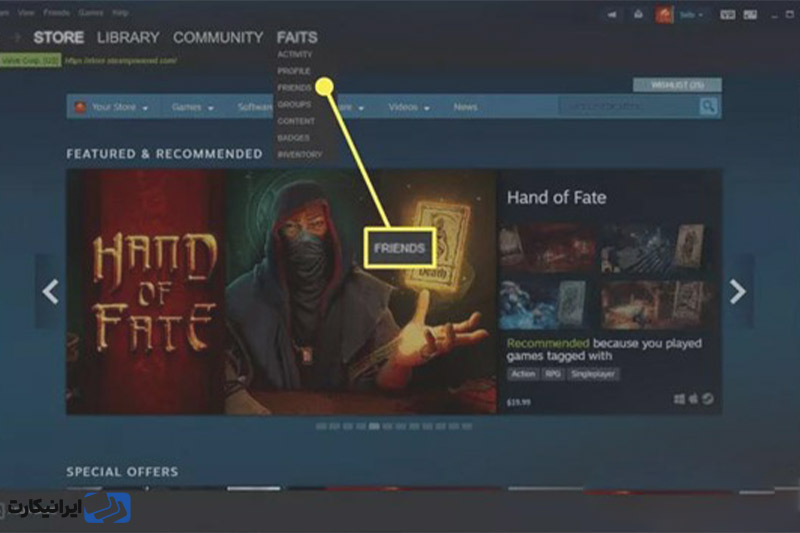Viewport: 800px width, 533px height.
Task: Open the View menu
Action: (x=26, y=12)
